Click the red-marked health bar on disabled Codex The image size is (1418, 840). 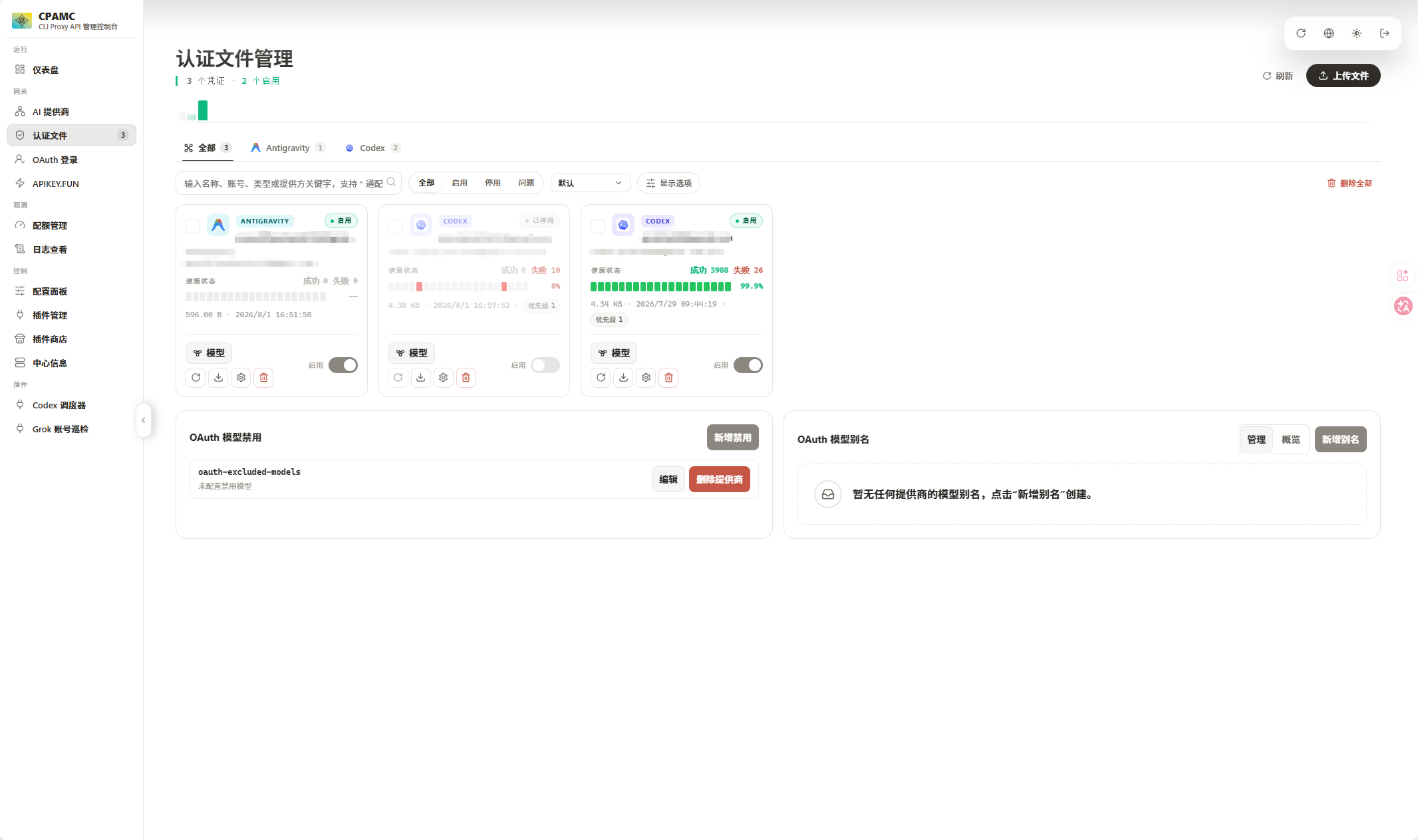tap(458, 287)
